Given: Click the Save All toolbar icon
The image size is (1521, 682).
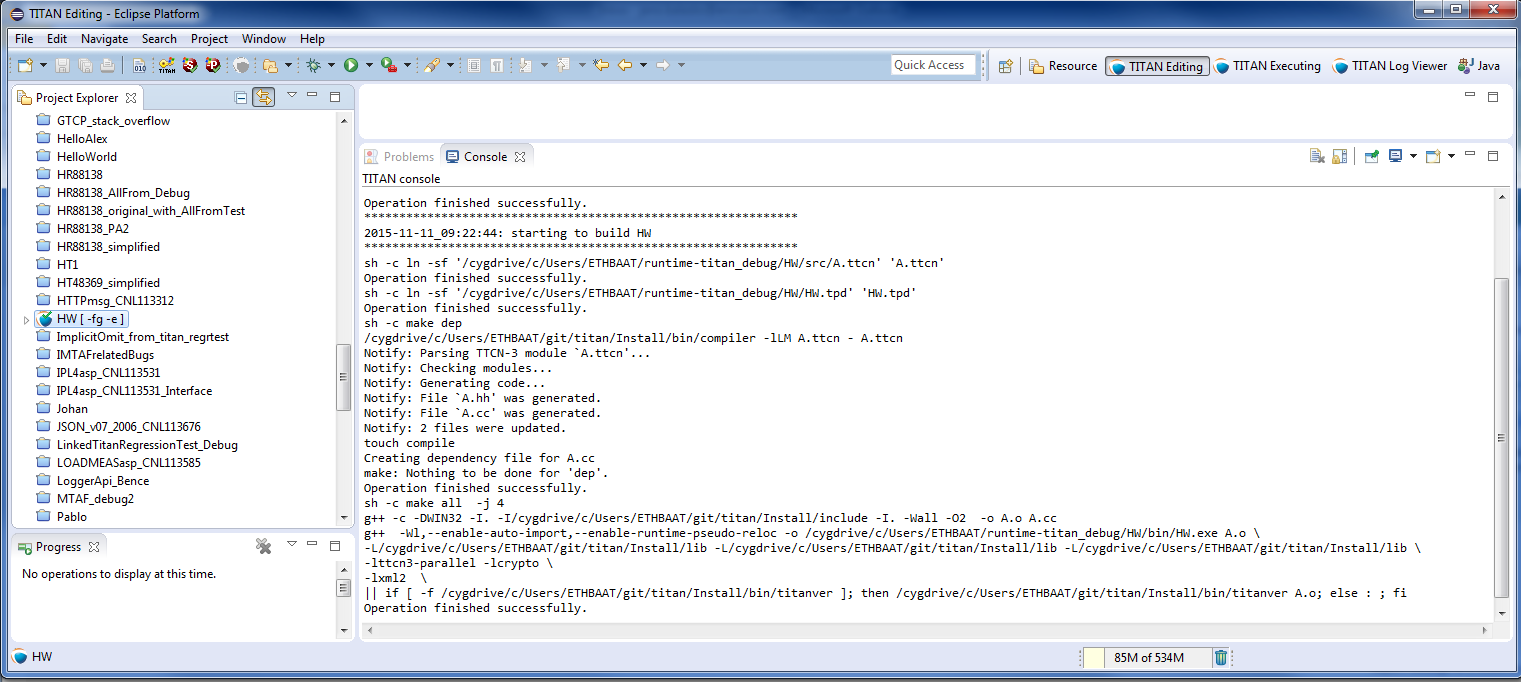Looking at the screenshot, I should [x=84, y=65].
